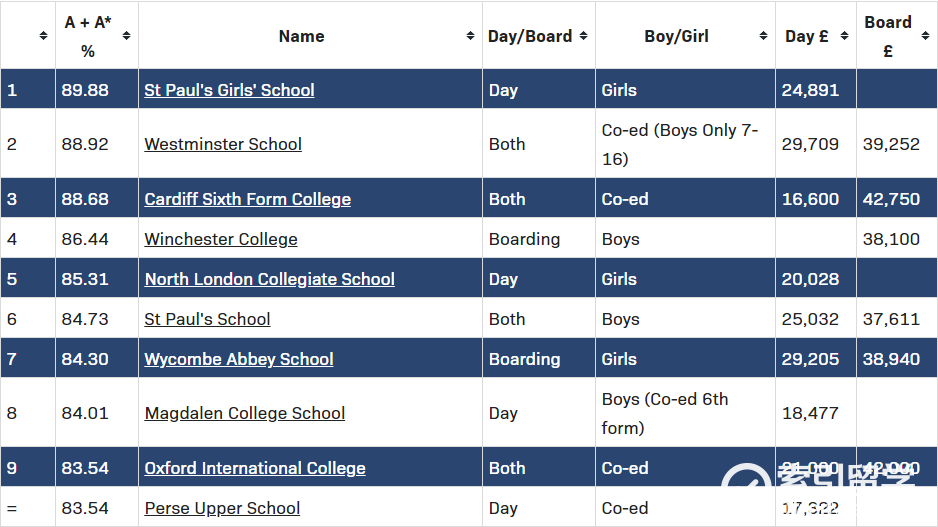Open Winchester College link
The image size is (938, 527).
pos(221,239)
